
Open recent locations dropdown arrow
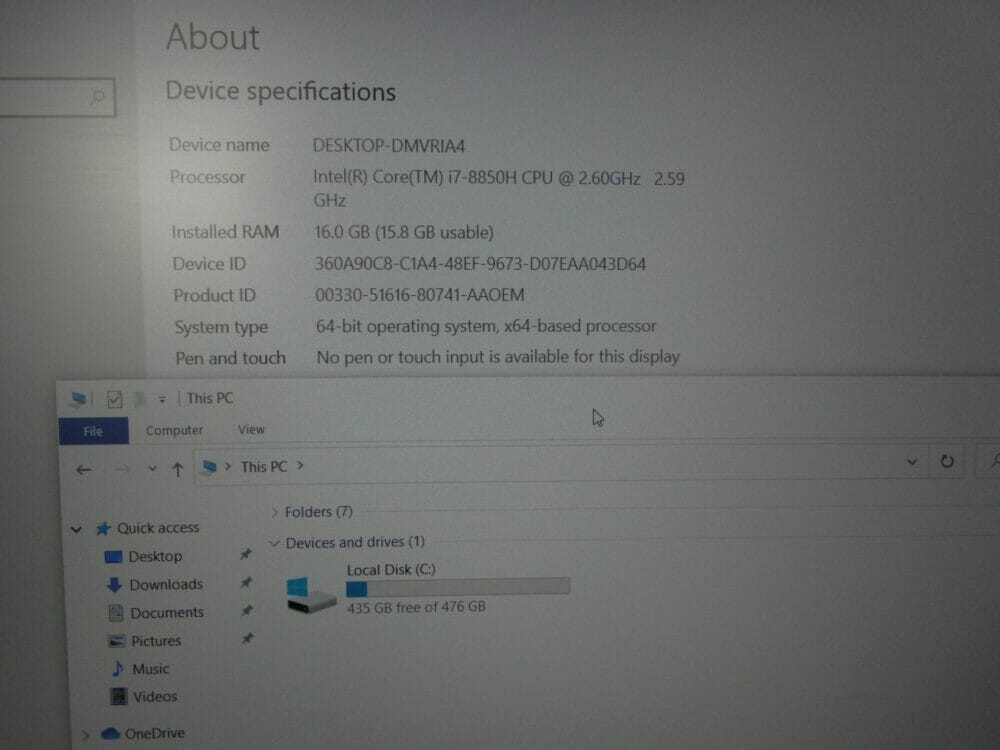pyautogui.click(x=152, y=469)
